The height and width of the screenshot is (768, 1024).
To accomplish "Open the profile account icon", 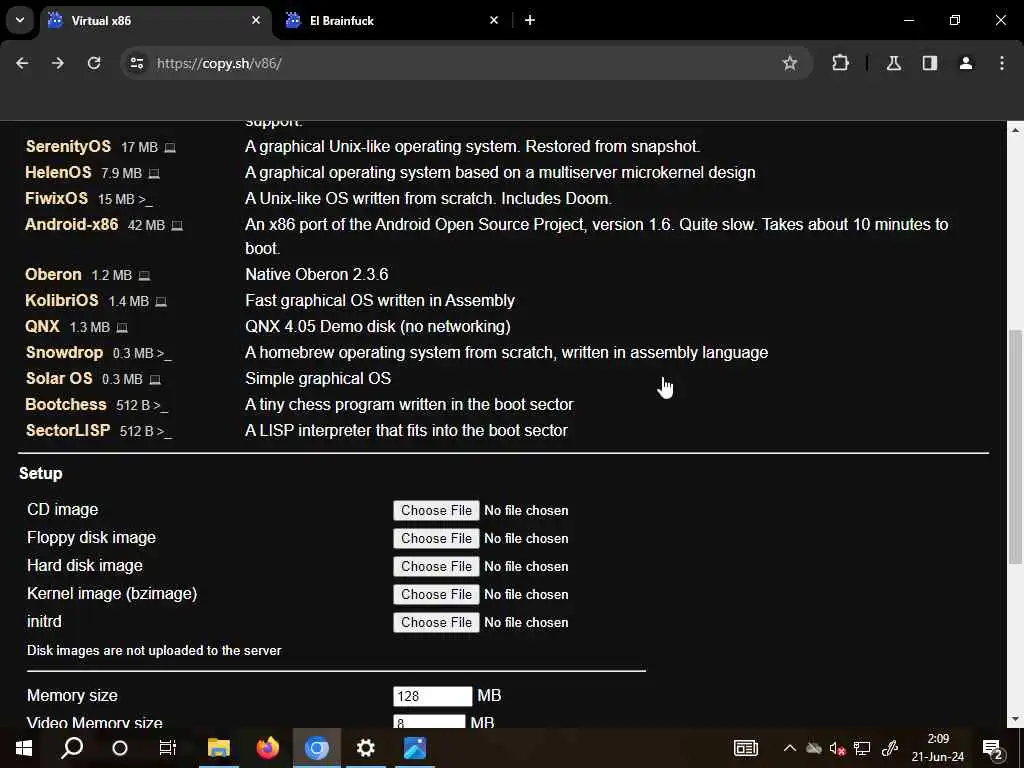I will click(x=966, y=63).
